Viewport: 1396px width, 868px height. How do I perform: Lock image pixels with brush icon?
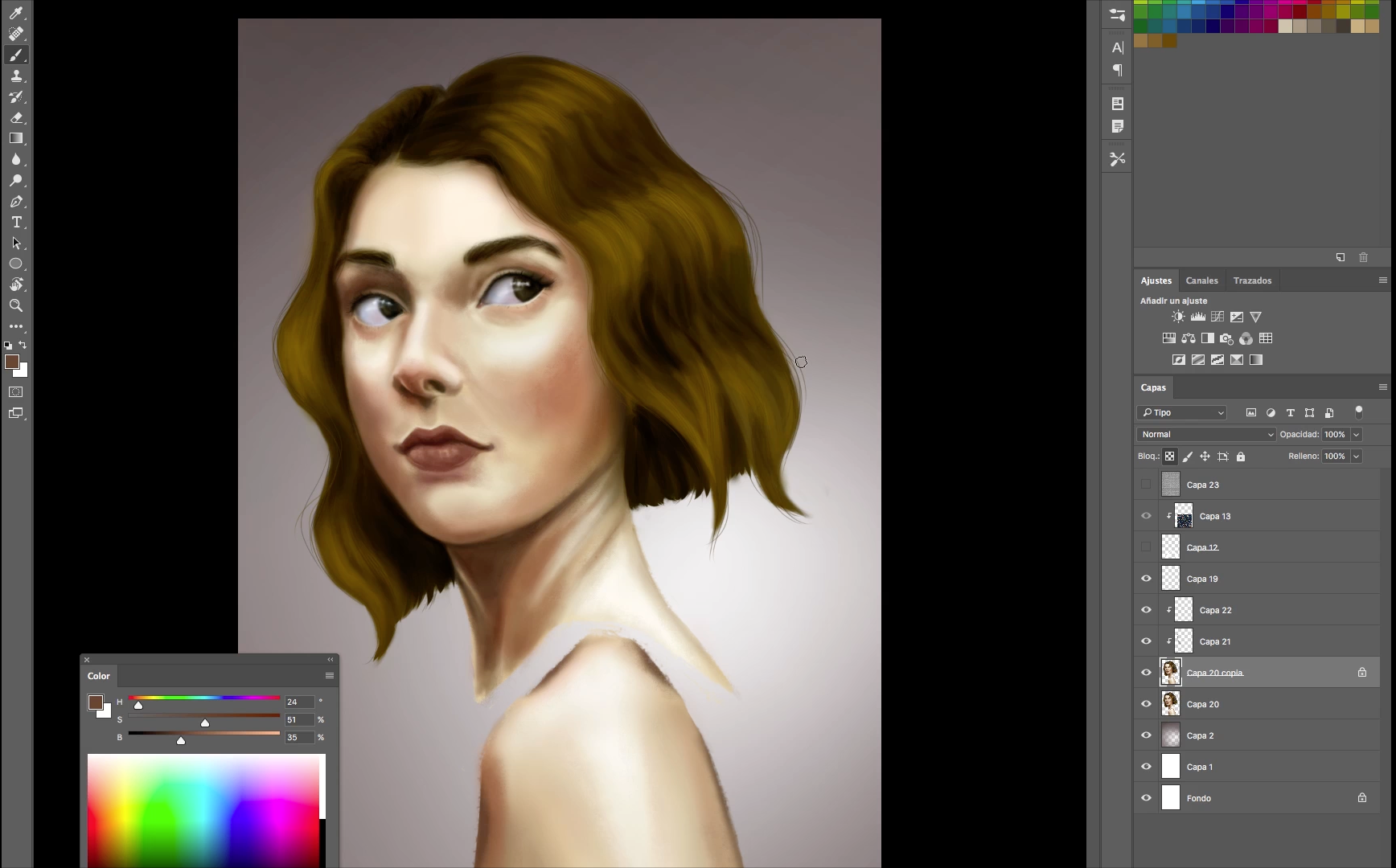(x=1188, y=457)
